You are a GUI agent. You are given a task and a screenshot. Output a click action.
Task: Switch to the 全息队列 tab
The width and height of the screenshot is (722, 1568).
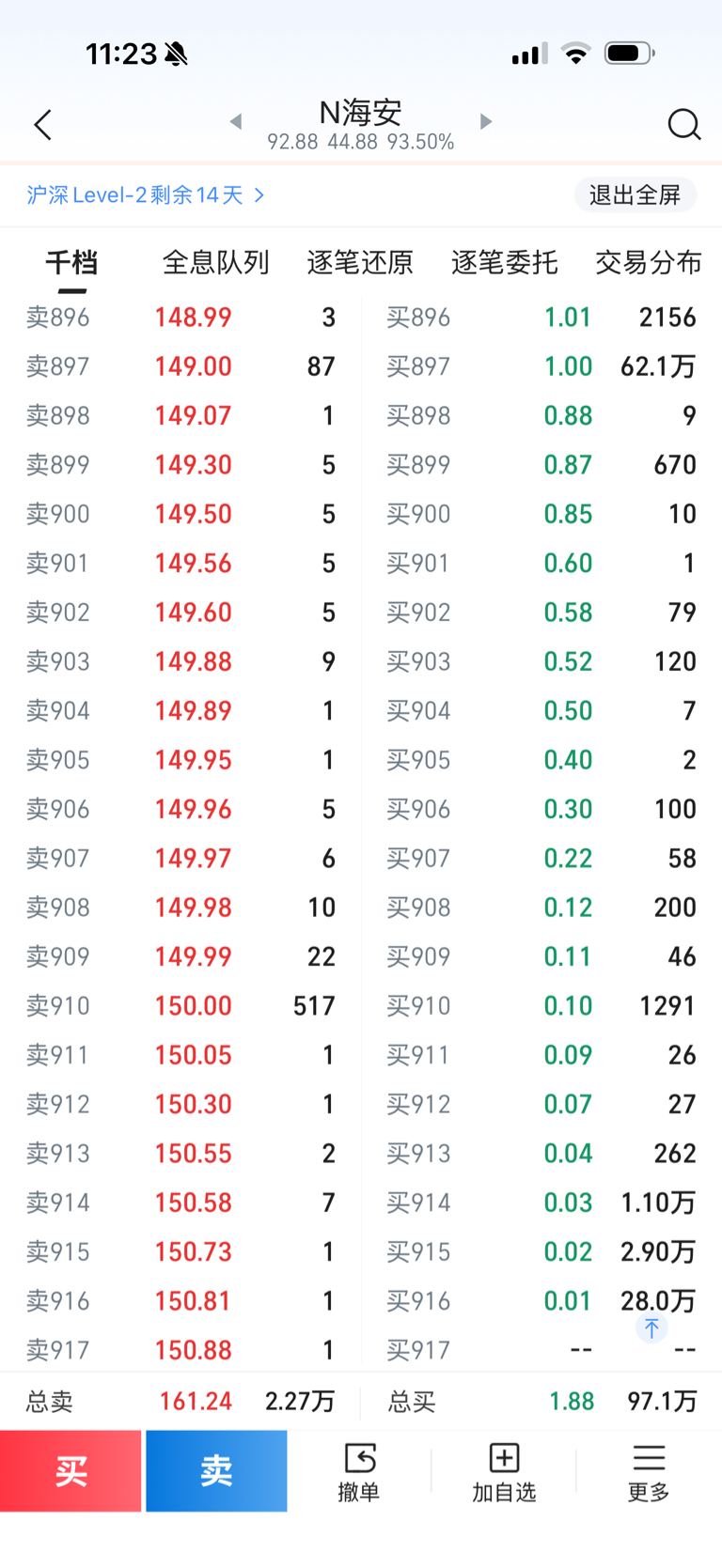tap(215, 263)
